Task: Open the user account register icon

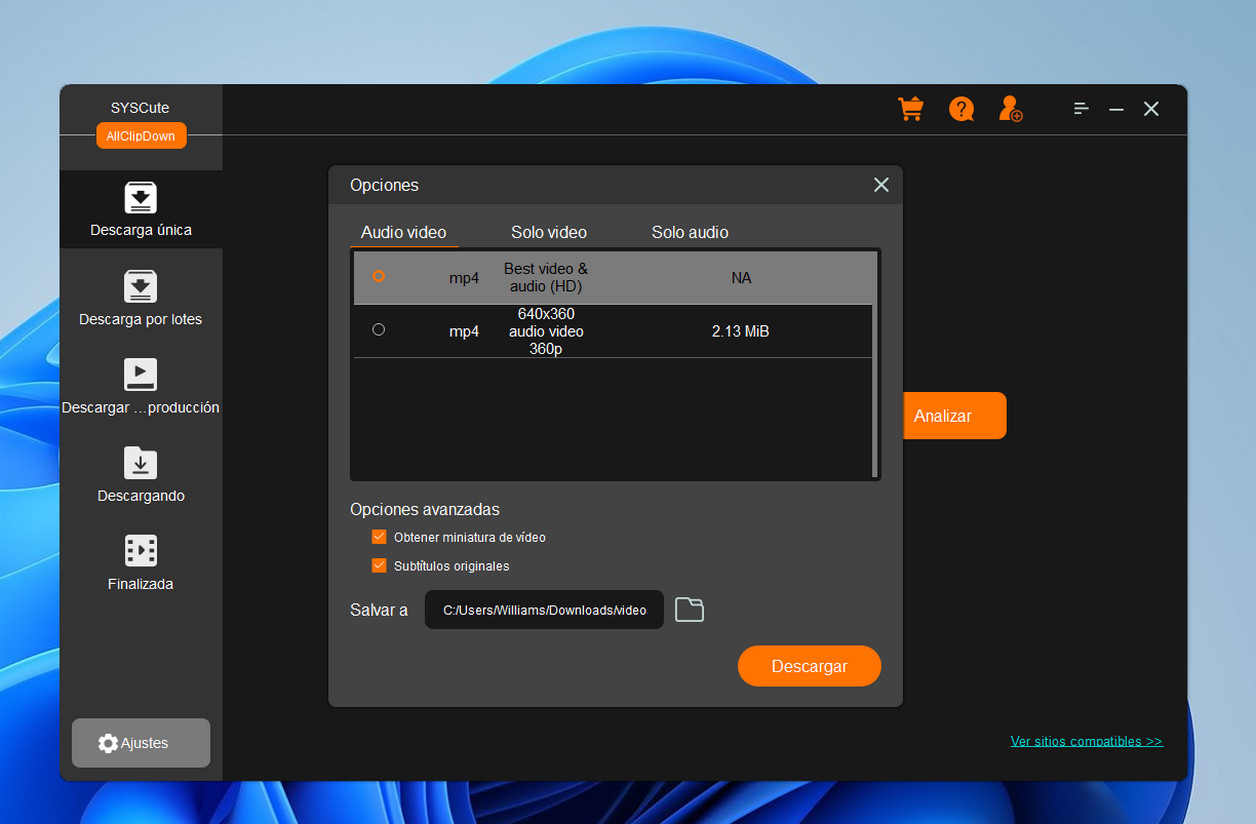Action: (1011, 109)
